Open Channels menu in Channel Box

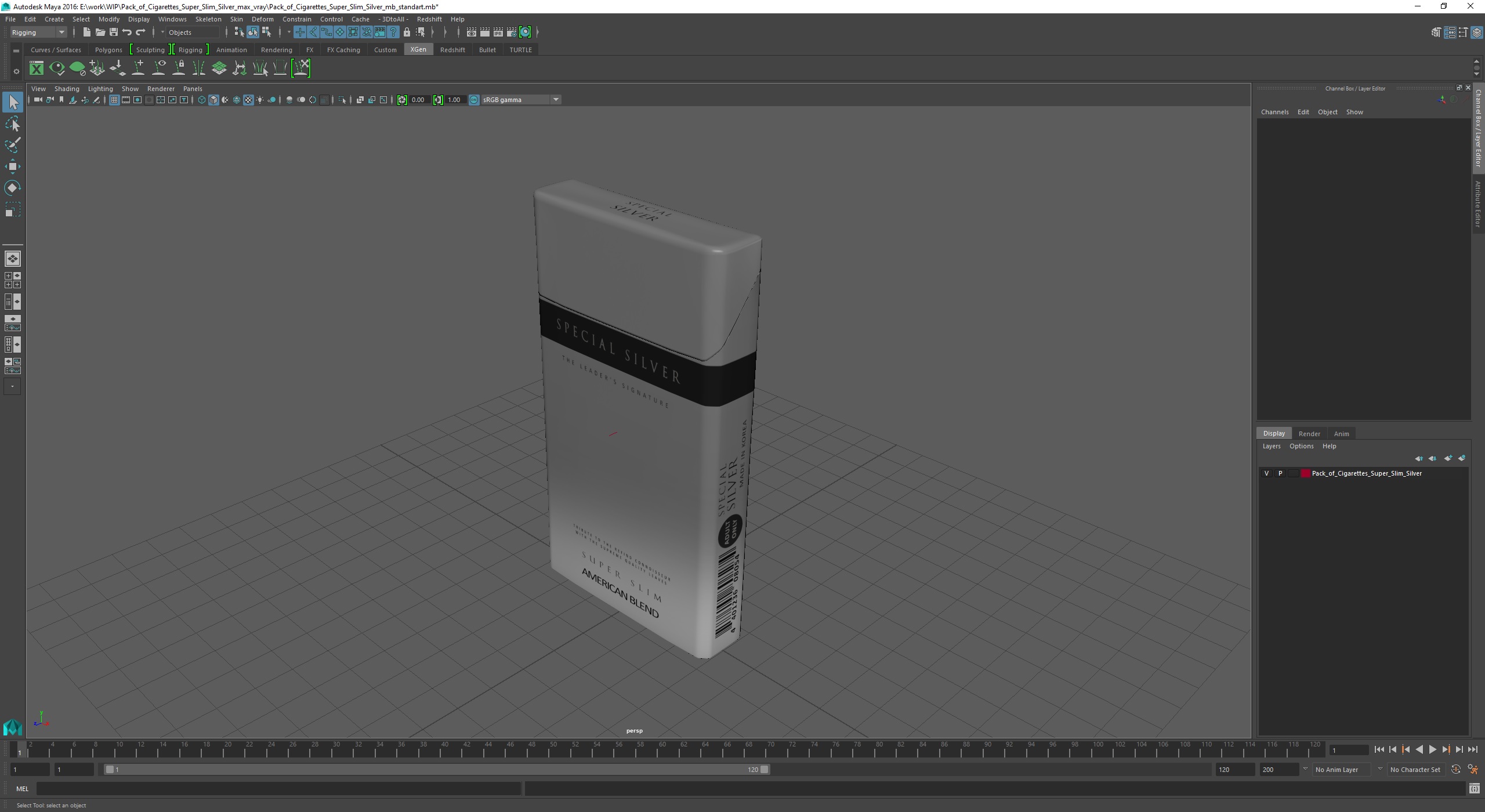pos(1274,112)
